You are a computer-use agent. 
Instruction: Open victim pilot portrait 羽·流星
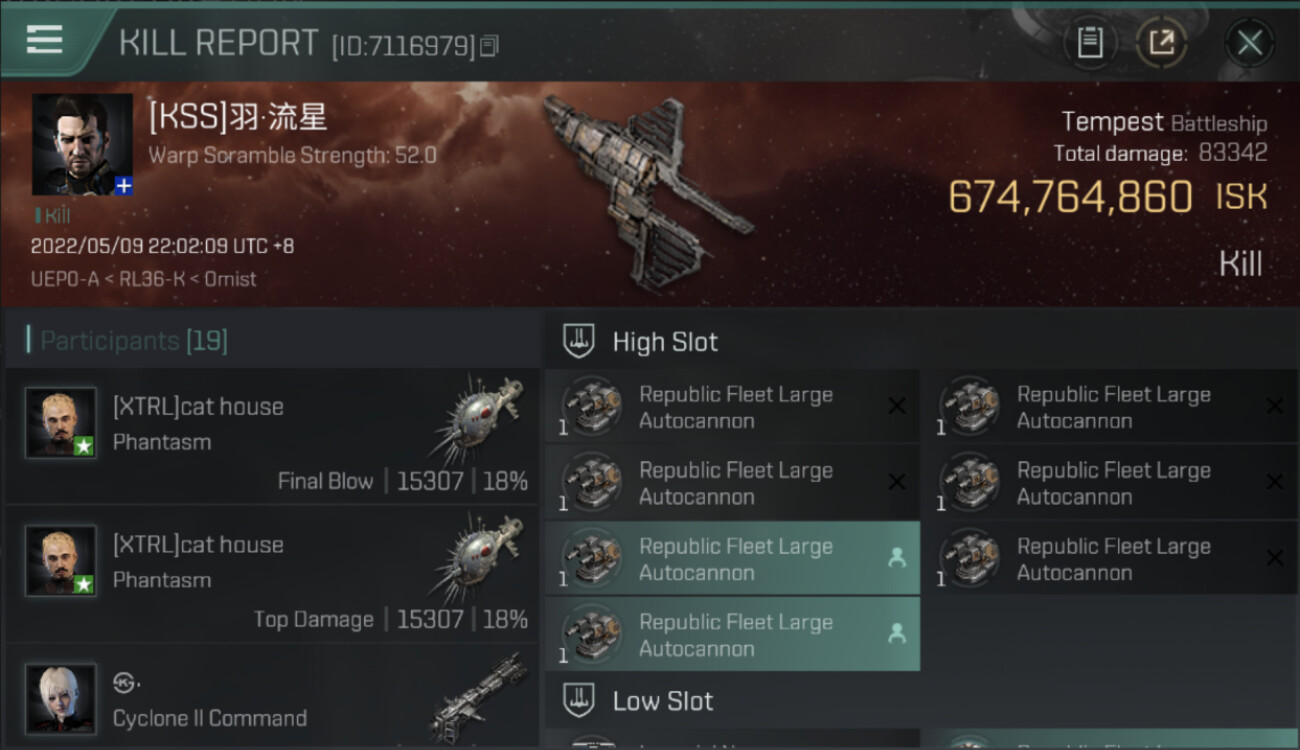(82, 145)
